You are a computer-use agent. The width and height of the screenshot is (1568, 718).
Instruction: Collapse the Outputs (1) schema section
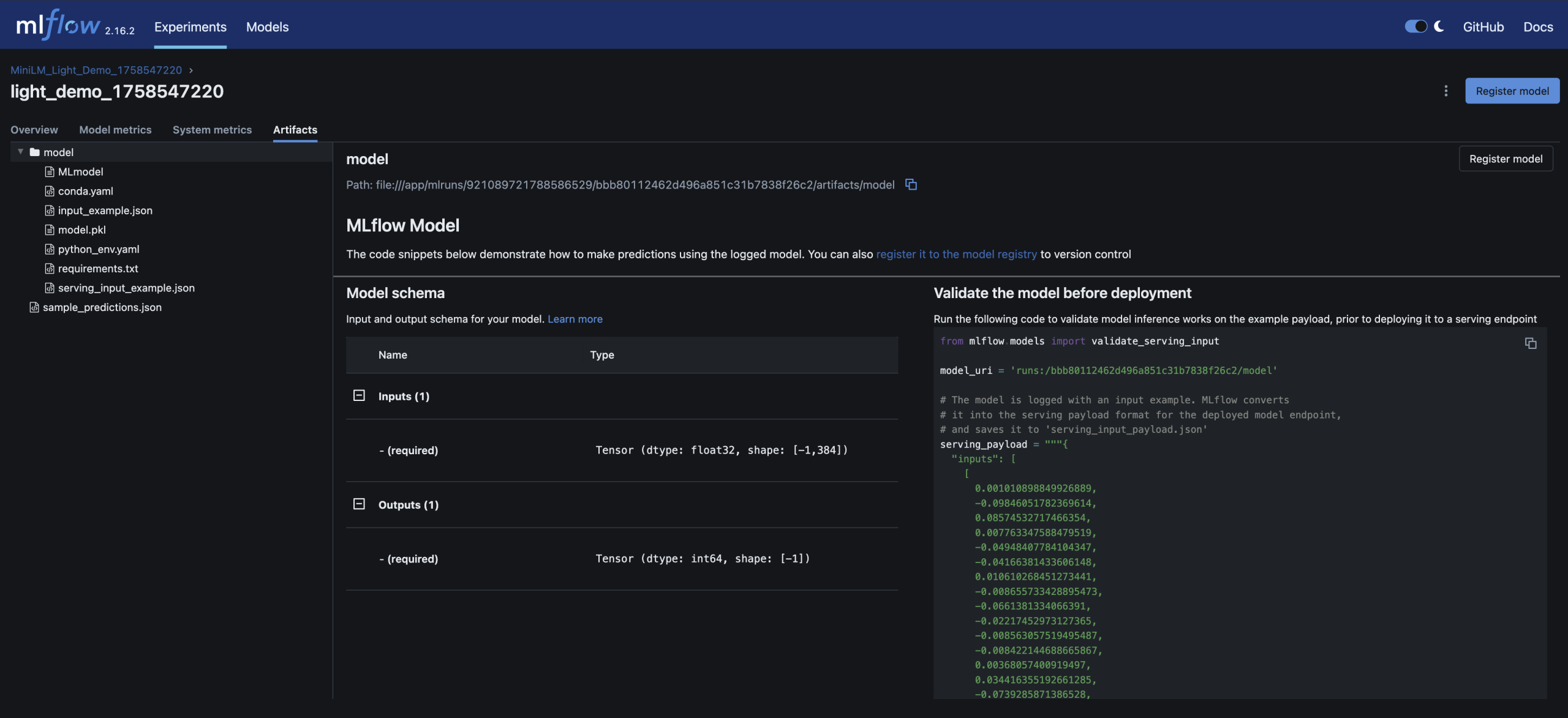(x=359, y=504)
